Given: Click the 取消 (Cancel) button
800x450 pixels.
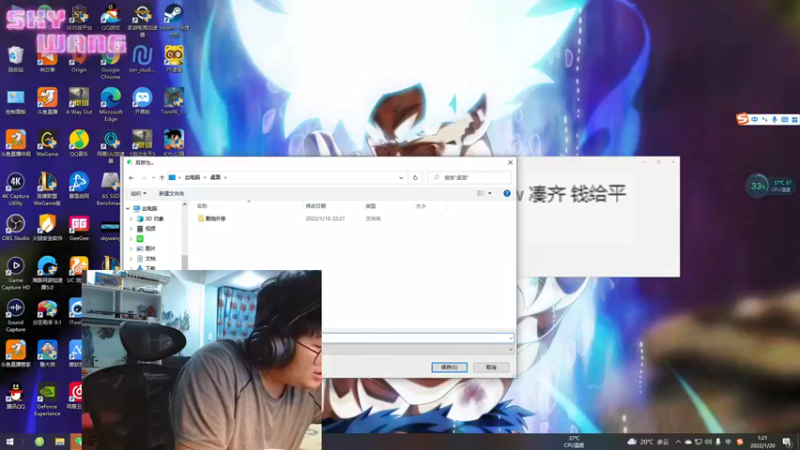Looking at the screenshot, I should [x=491, y=367].
